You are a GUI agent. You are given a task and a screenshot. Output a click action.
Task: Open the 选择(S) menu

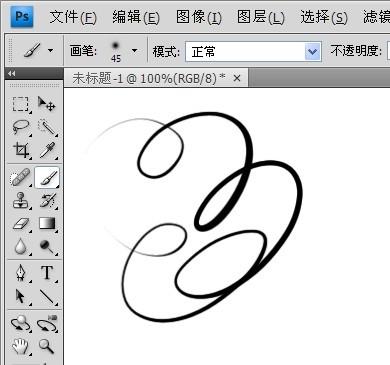tap(324, 17)
